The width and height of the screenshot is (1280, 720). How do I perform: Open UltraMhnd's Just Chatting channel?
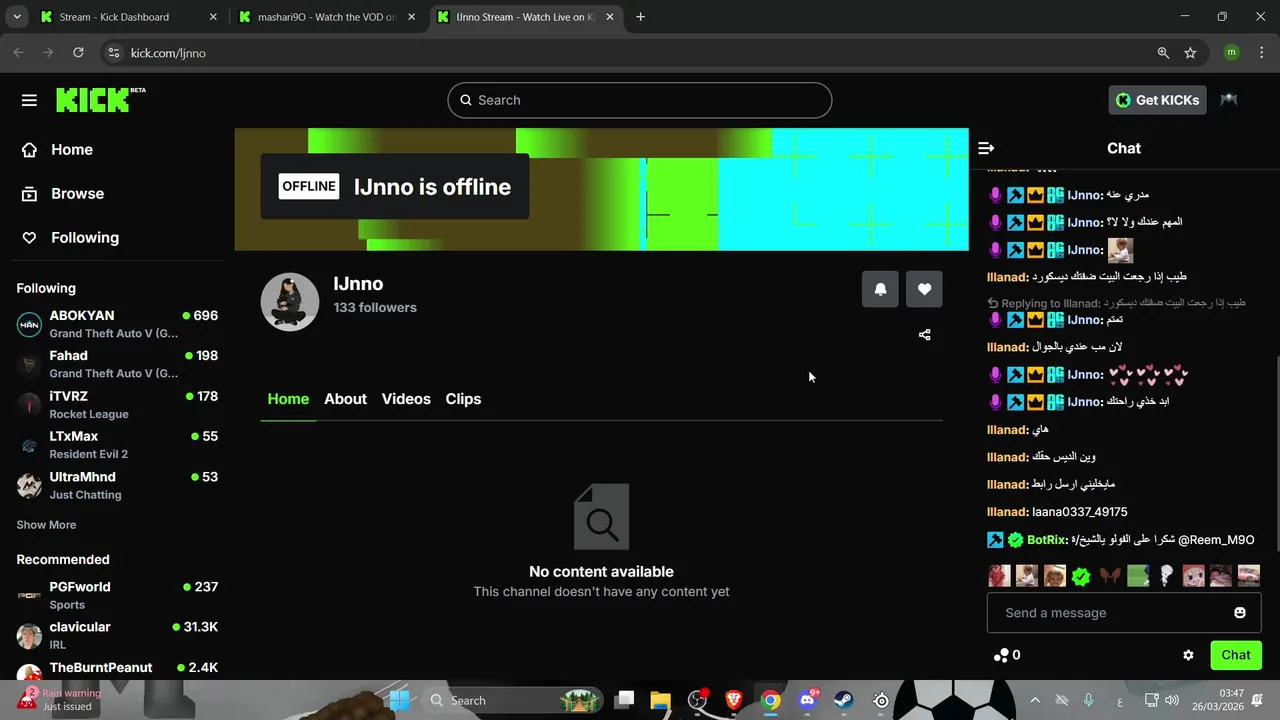117,486
